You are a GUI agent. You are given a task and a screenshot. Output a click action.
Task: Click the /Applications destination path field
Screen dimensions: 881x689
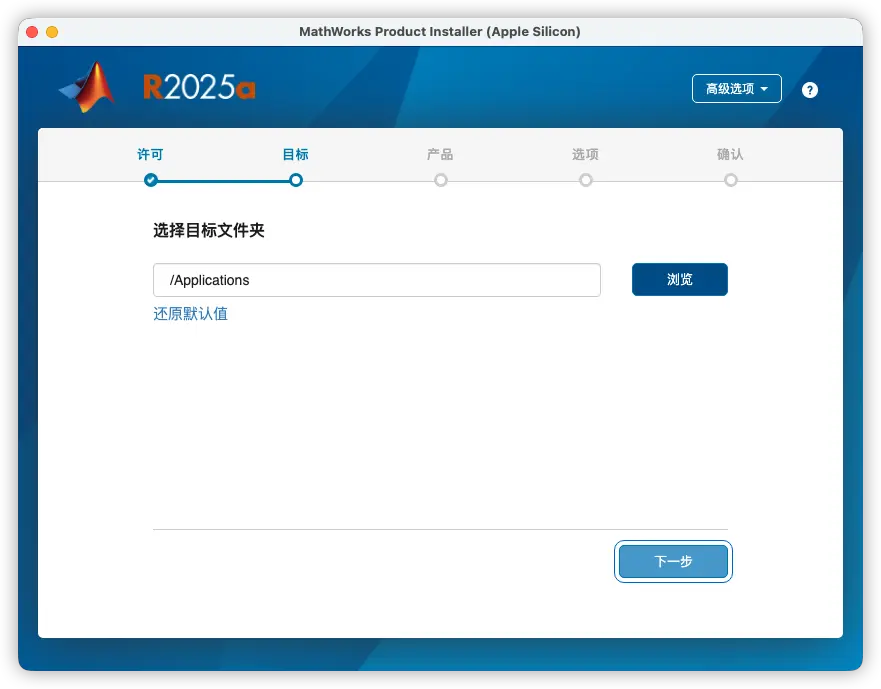pos(377,280)
